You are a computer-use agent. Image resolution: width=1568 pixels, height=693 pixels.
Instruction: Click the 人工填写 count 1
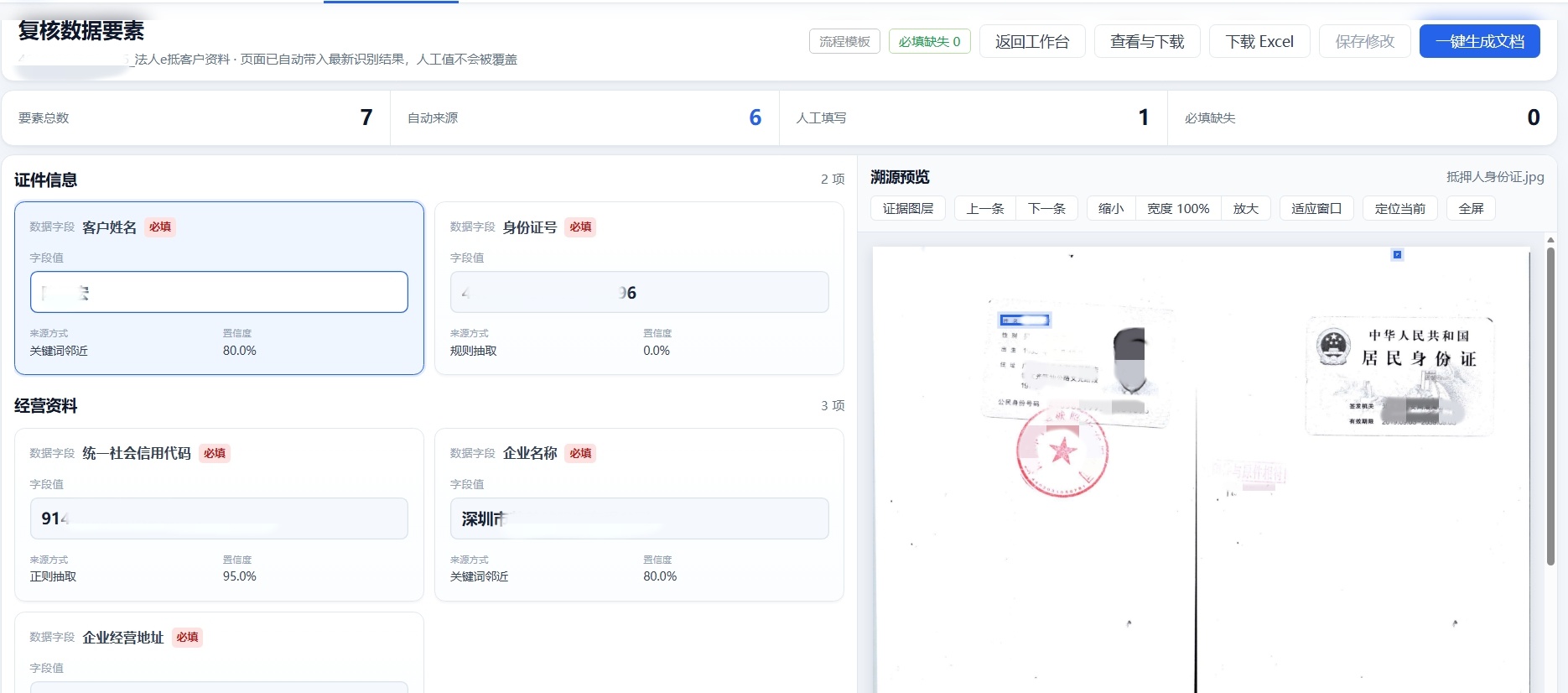pos(1144,117)
